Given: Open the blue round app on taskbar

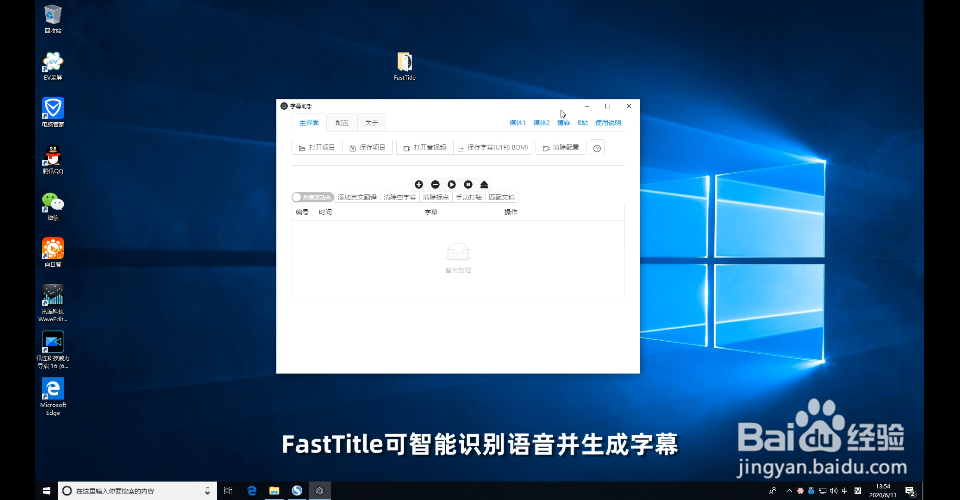Looking at the screenshot, I should click(x=297, y=491).
